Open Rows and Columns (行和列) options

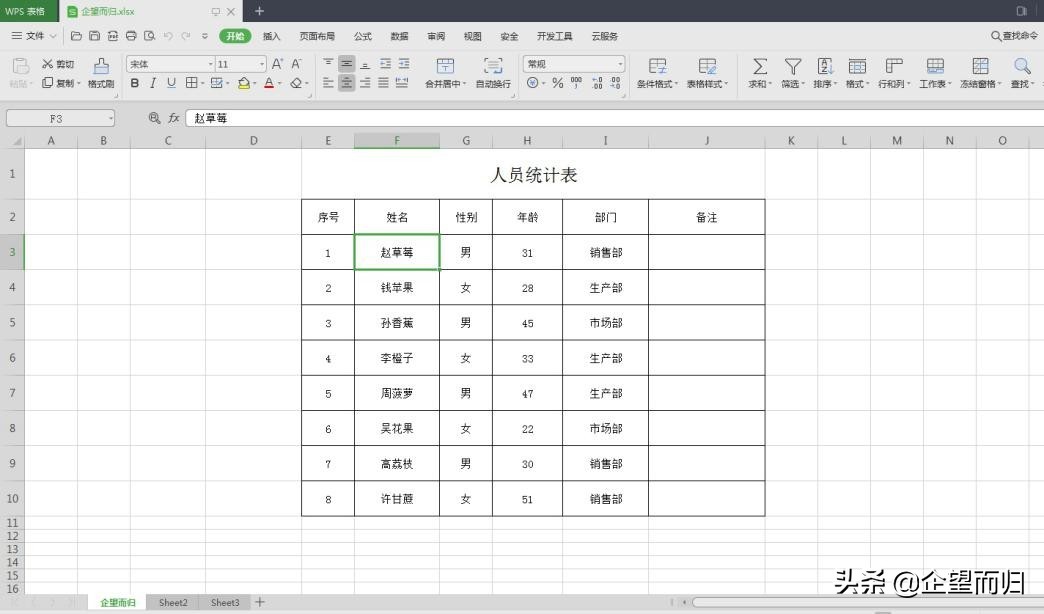891,72
